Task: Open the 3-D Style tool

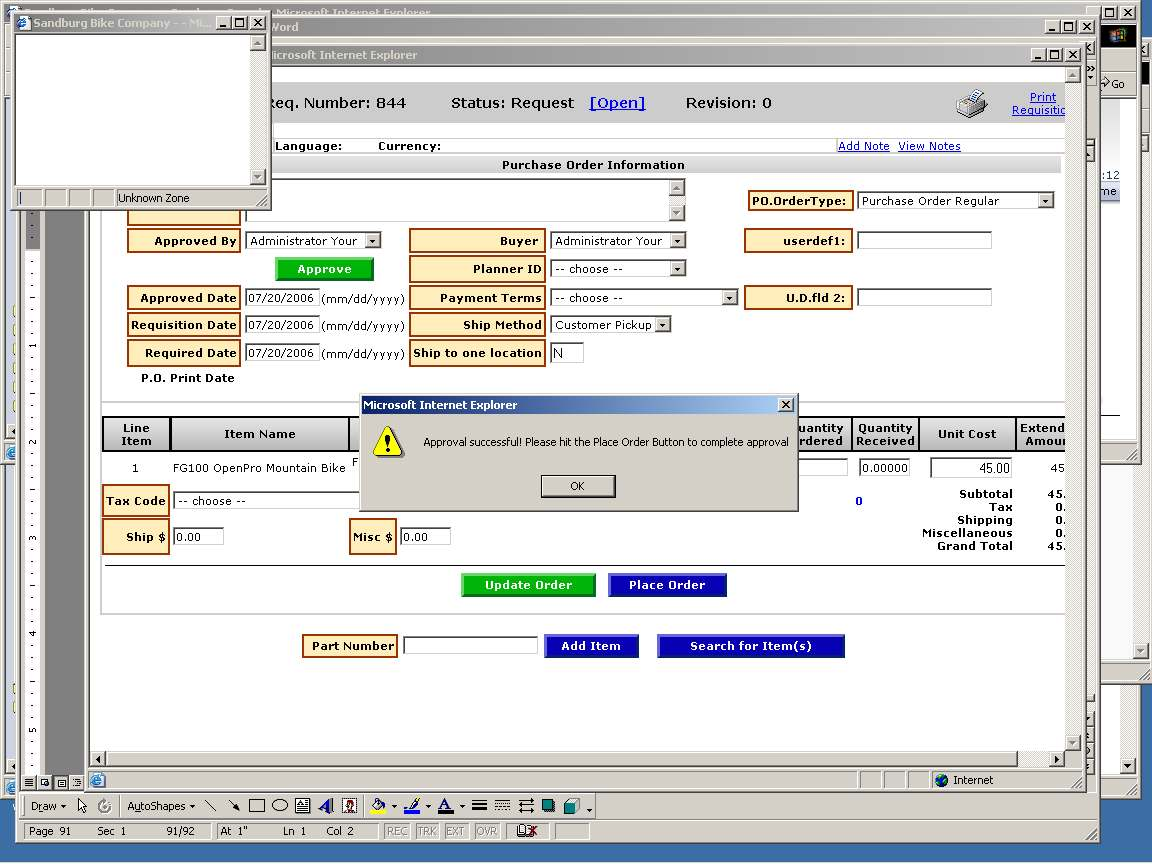Action: (x=570, y=806)
